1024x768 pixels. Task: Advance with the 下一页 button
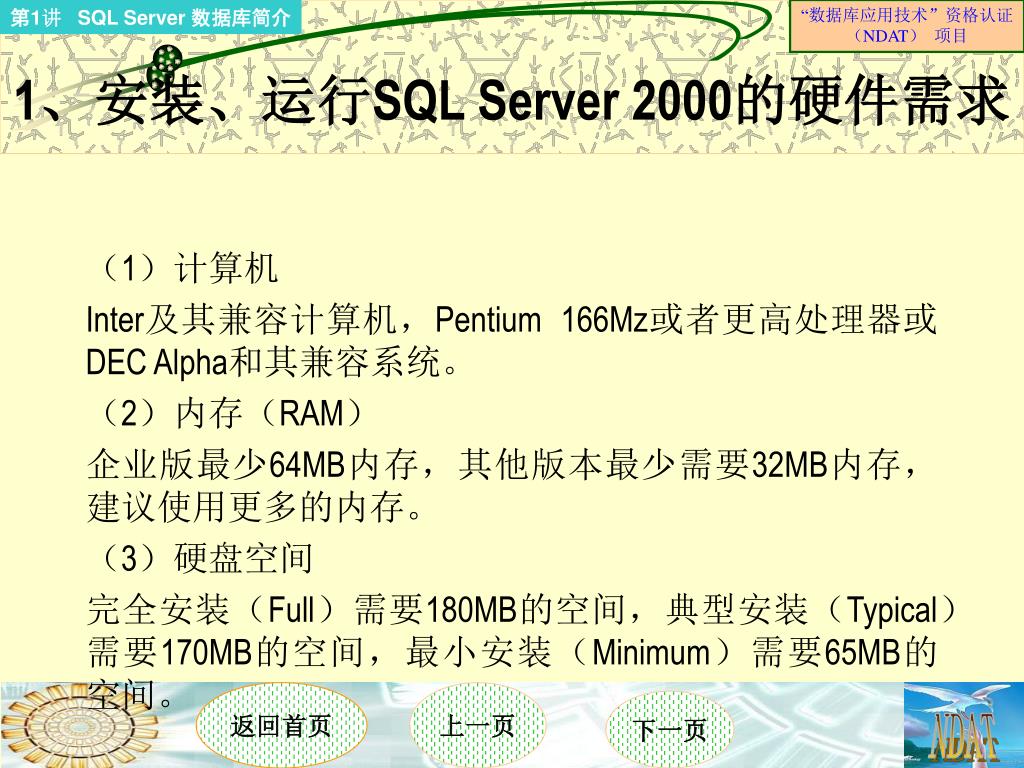670,729
